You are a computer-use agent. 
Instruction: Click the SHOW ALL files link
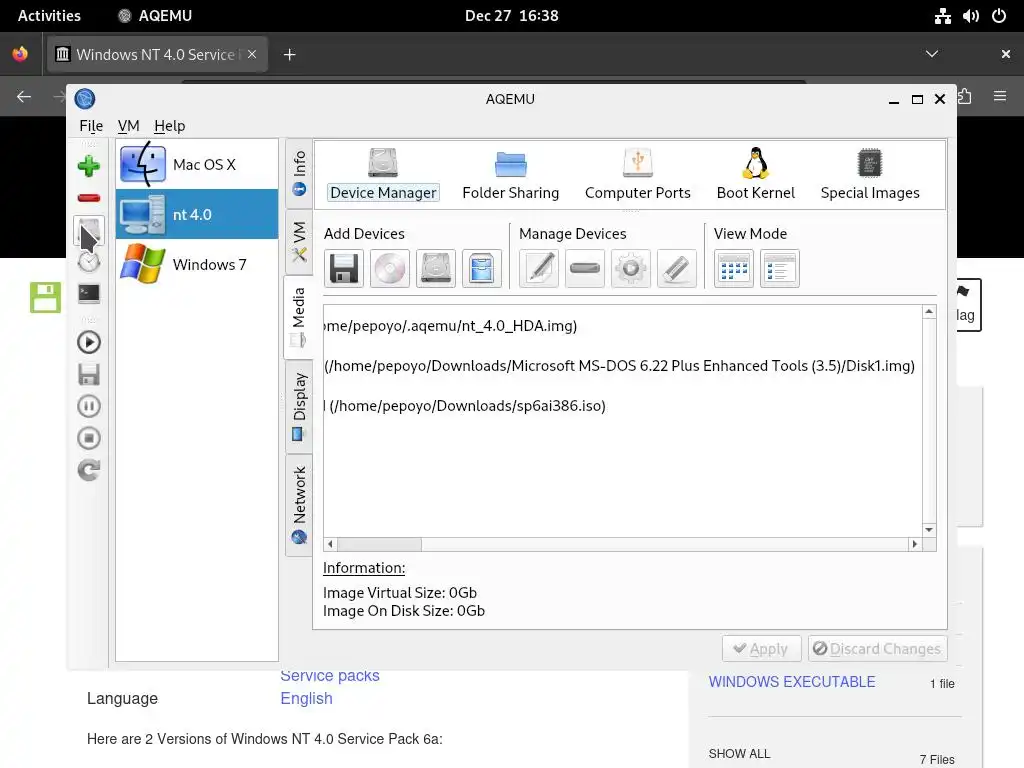tap(739, 754)
